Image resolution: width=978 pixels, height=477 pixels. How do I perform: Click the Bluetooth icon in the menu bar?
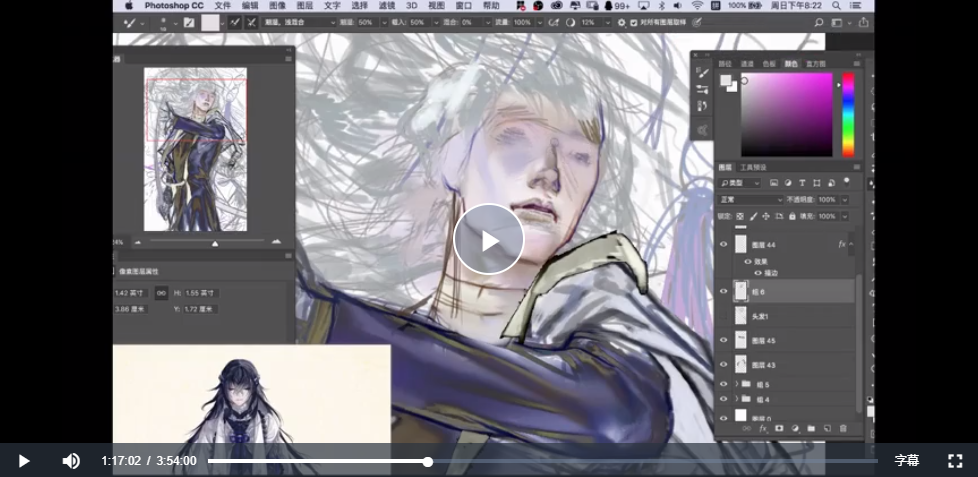[663, 6]
